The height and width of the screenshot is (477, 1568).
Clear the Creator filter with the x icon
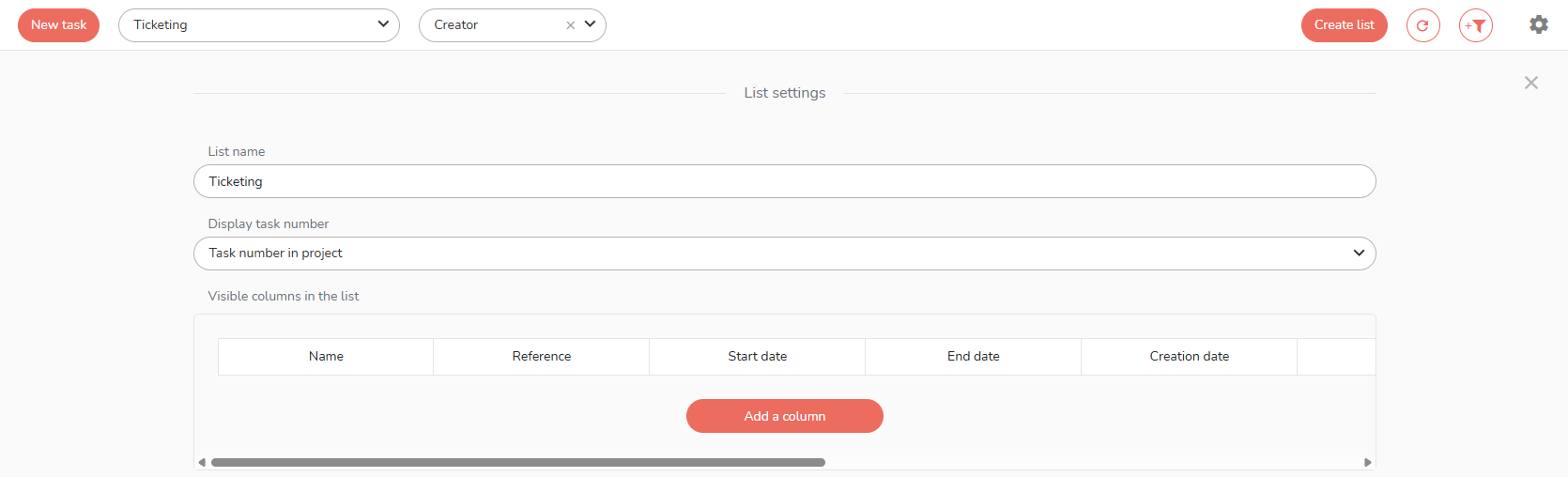click(570, 25)
